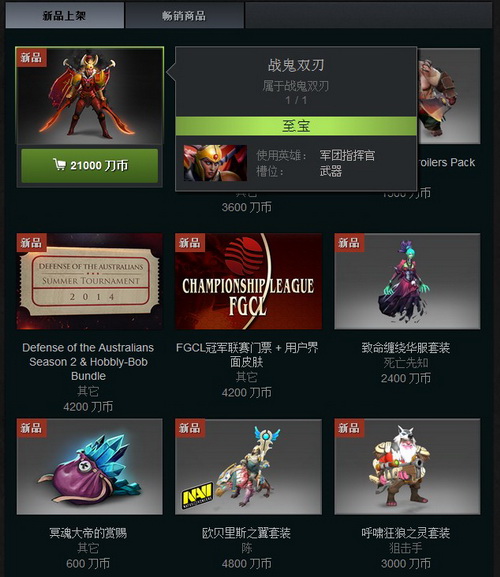Click 新品 badge on Sniper set
This screenshot has width=500, height=577.
[x=349, y=428]
